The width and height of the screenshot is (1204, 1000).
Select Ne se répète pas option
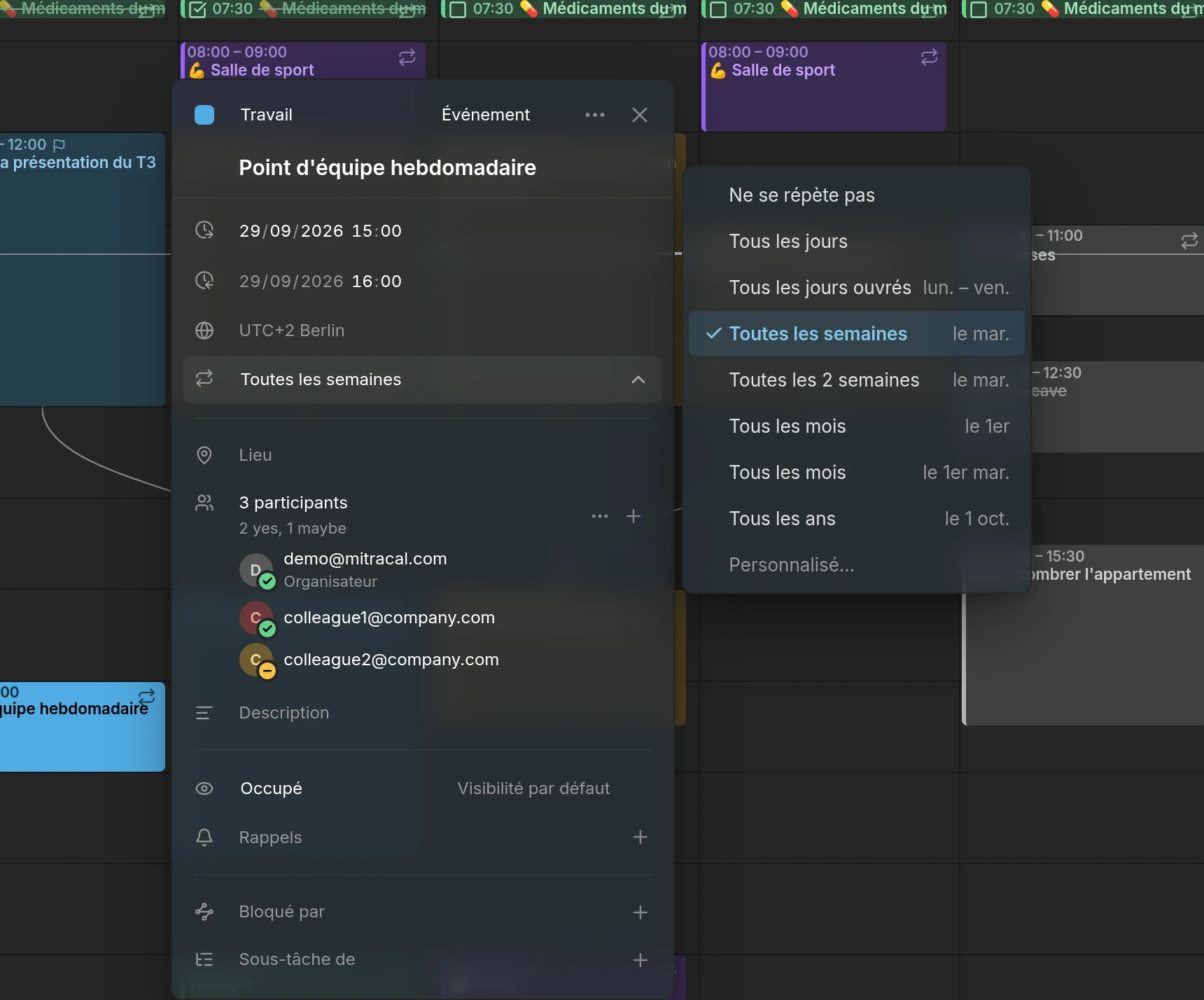(x=857, y=195)
